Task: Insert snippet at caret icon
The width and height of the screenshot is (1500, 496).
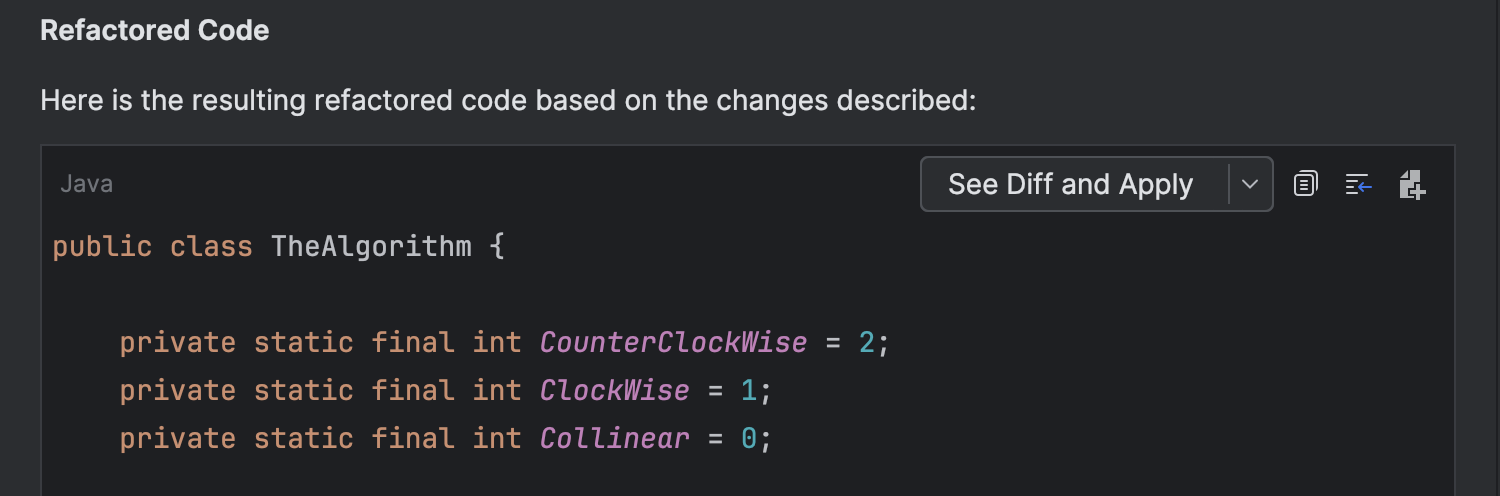Action: [1358, 184]
